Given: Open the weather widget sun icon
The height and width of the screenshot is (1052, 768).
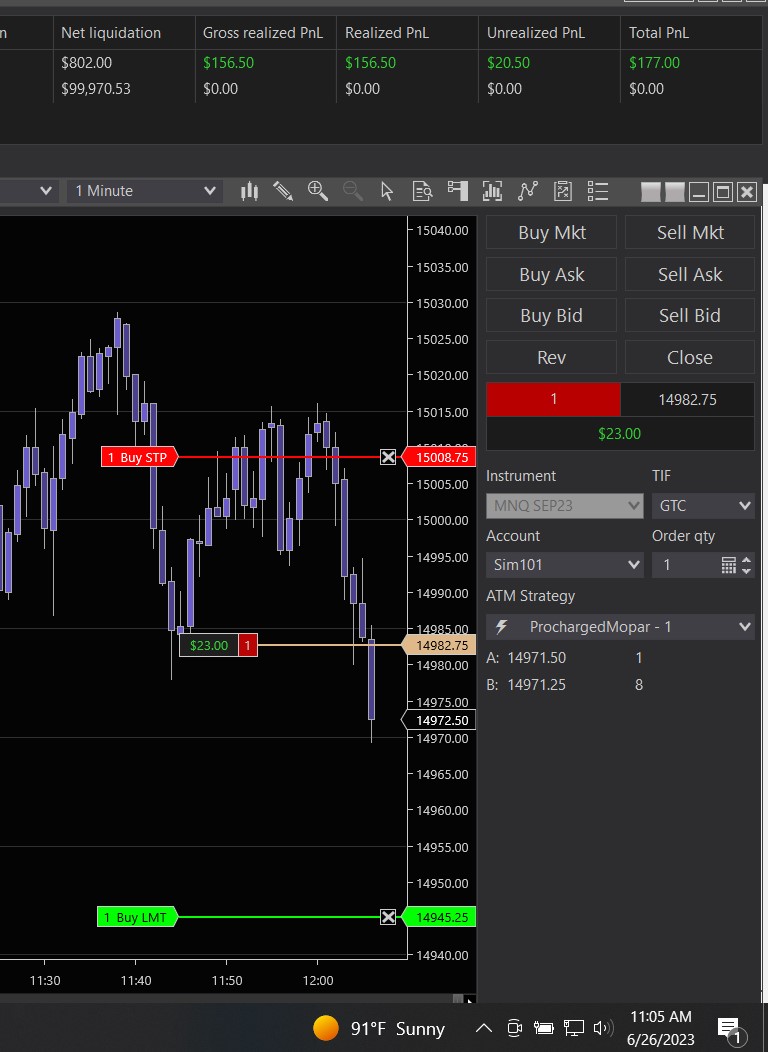Looking at the screenshot, I should (326, 1028).
